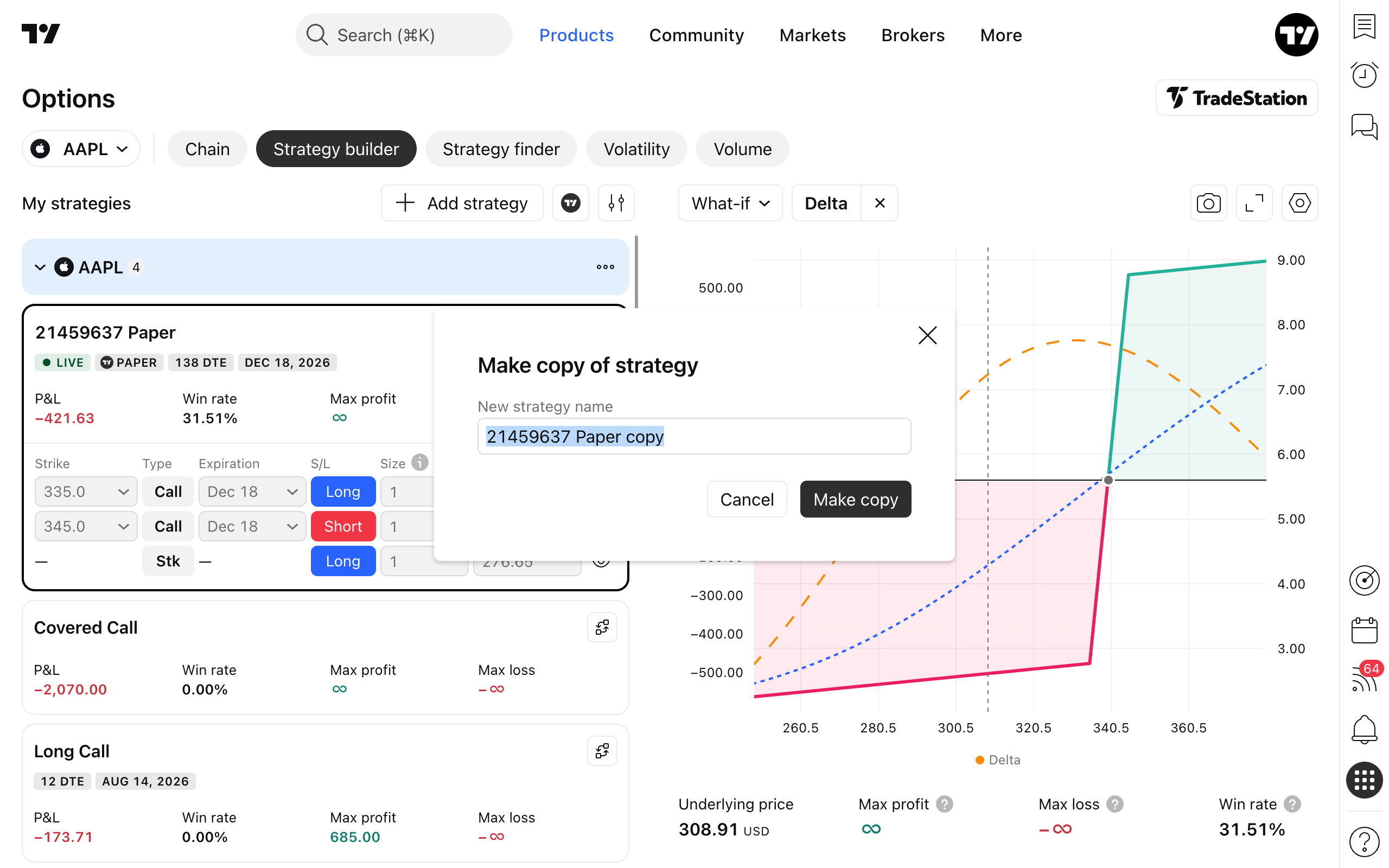1389x868 pixels.
Task: Open chart settings hexagon icon
Action: pyautogui.click(x=1299, y=203)
